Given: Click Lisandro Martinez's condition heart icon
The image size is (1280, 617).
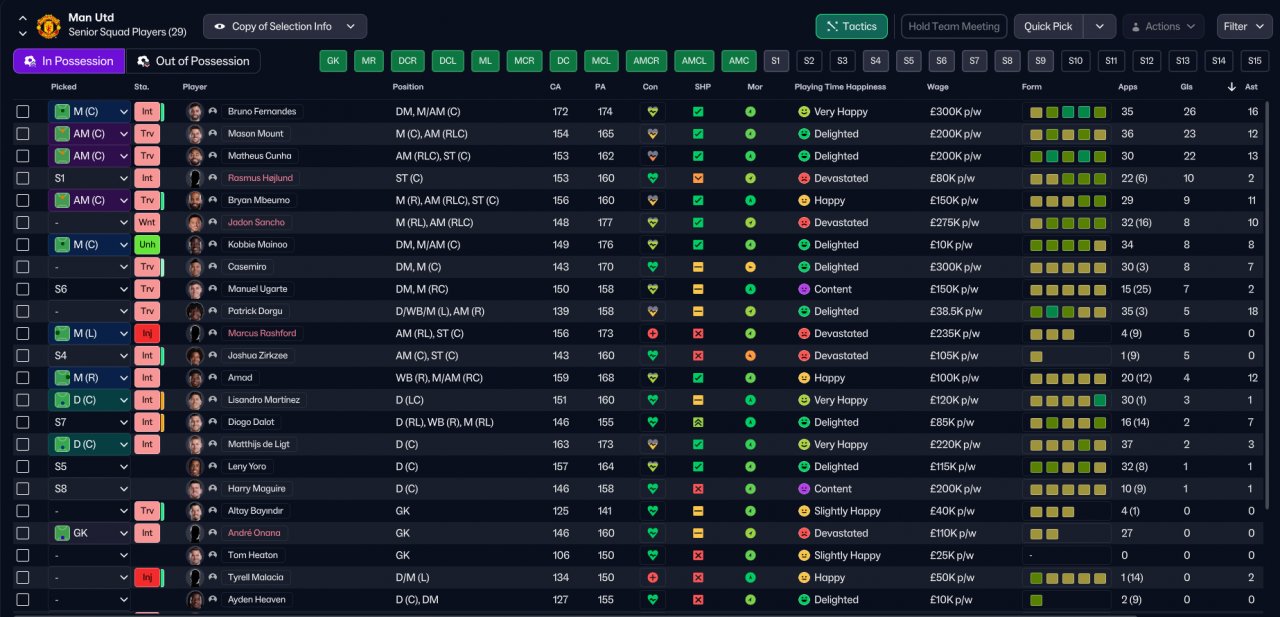Looking at the screenshot, I should pos(652,400).
